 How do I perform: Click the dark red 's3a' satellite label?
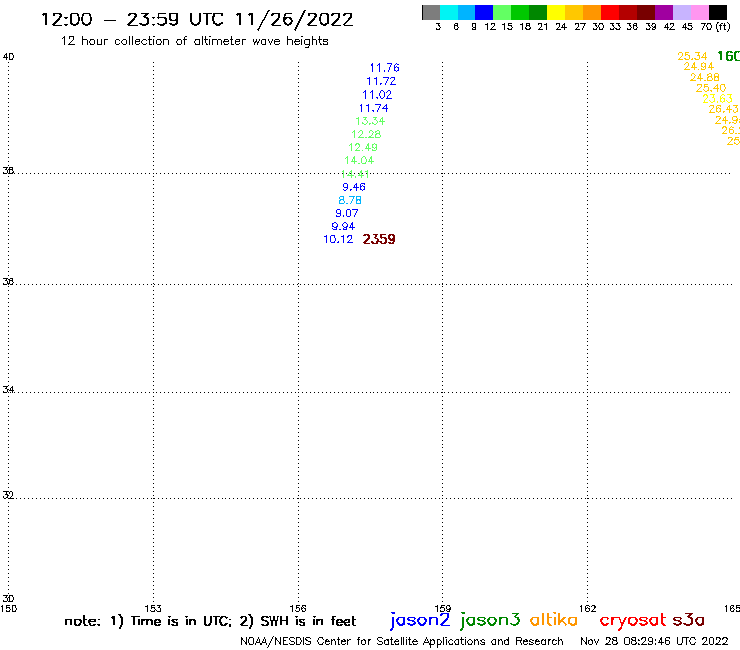pos(689,620)
